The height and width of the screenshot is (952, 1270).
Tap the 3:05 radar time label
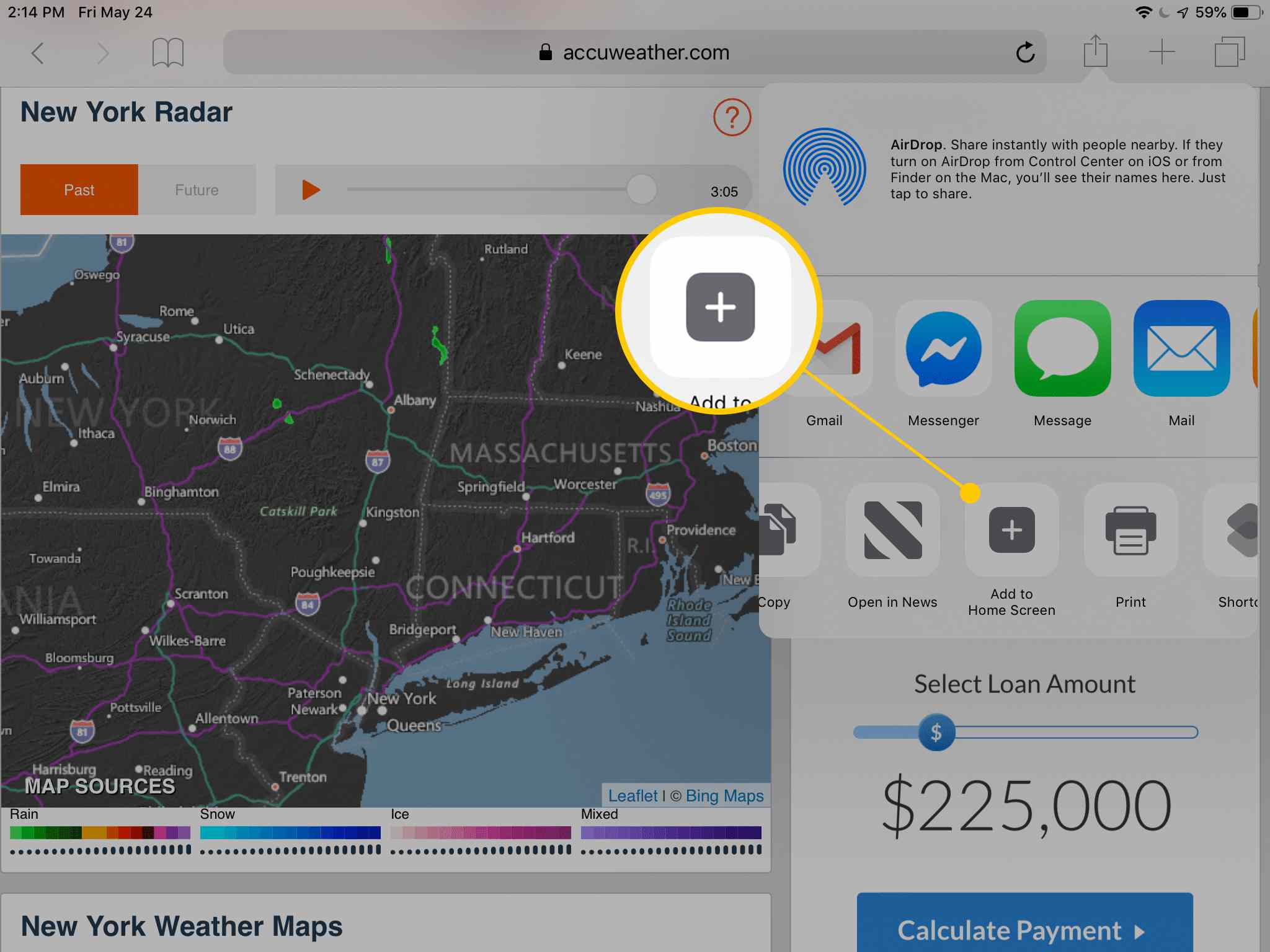pyautogui.click(x=724, y=192)
